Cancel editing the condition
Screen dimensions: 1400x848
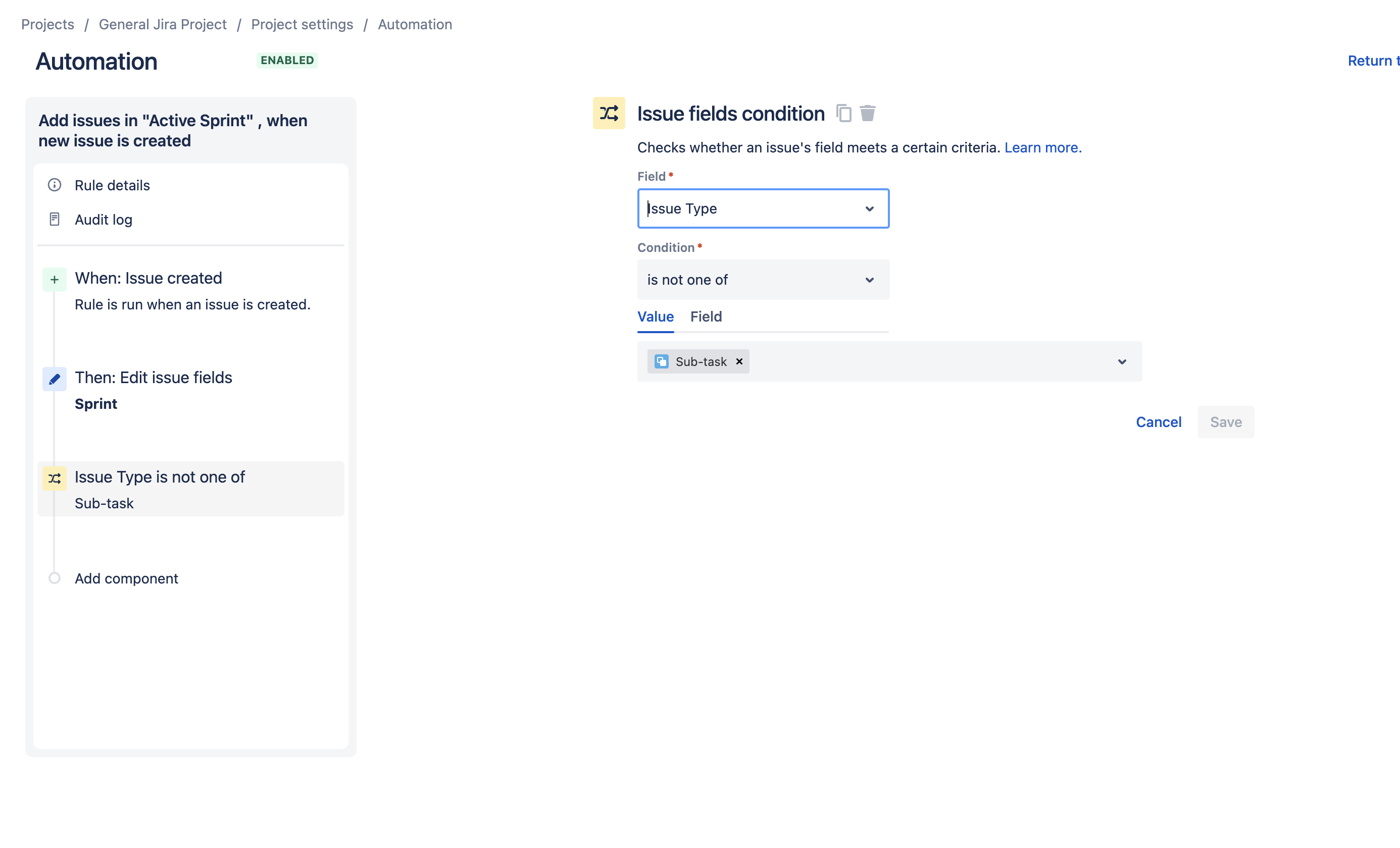click(x=1158, y=421)
